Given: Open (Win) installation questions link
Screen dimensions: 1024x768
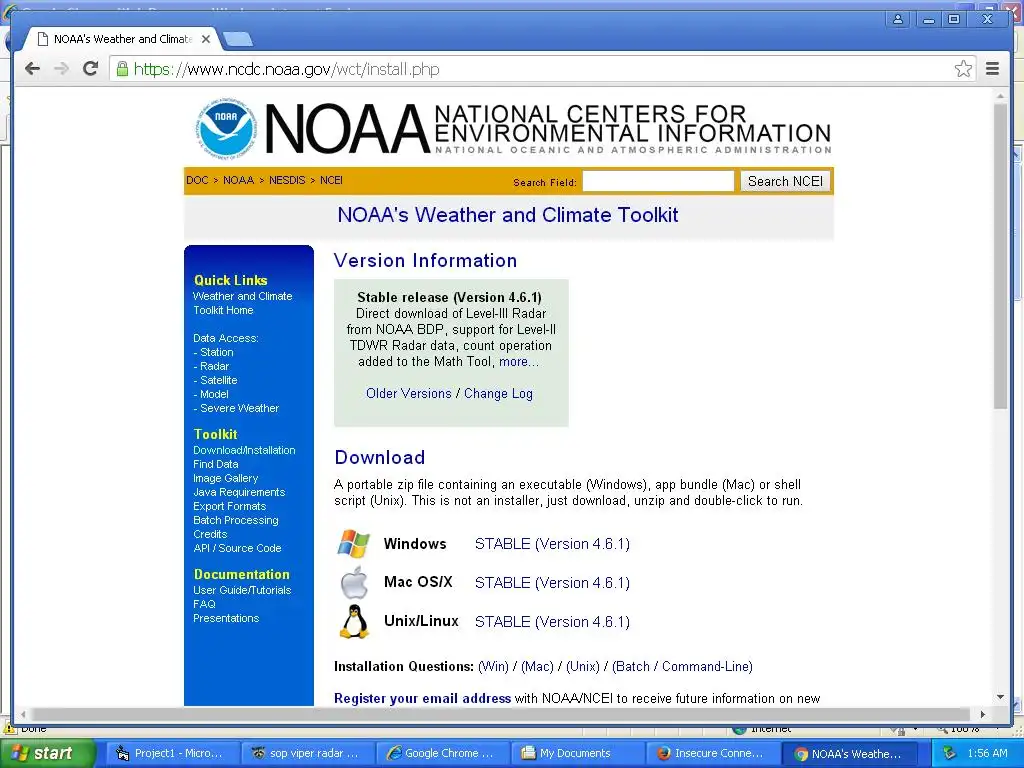Looking at the screenshot, I should (493, 667).
